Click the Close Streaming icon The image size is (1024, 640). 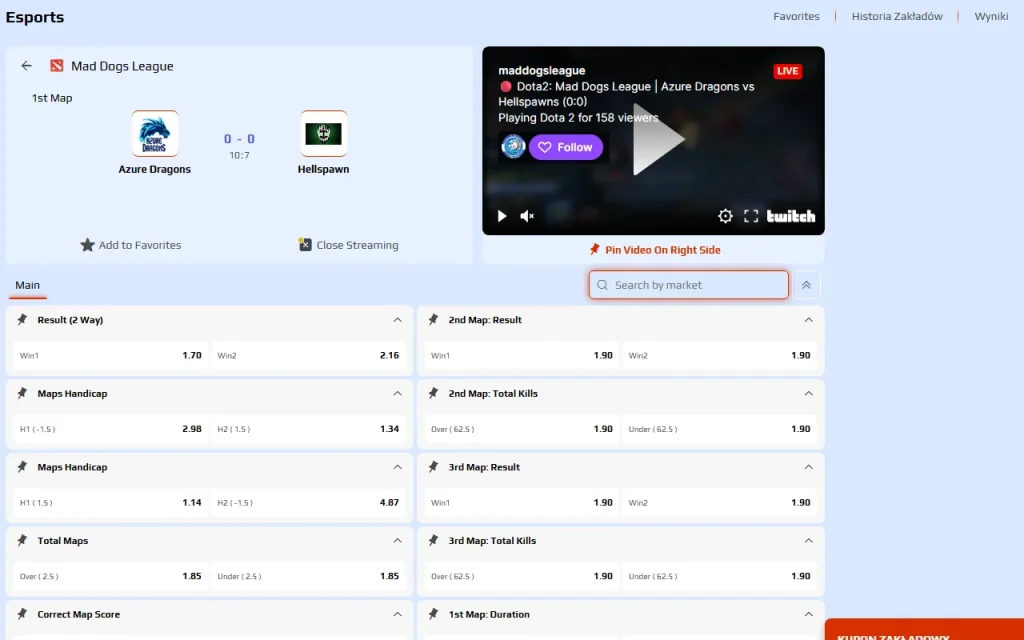coord(305,244)
